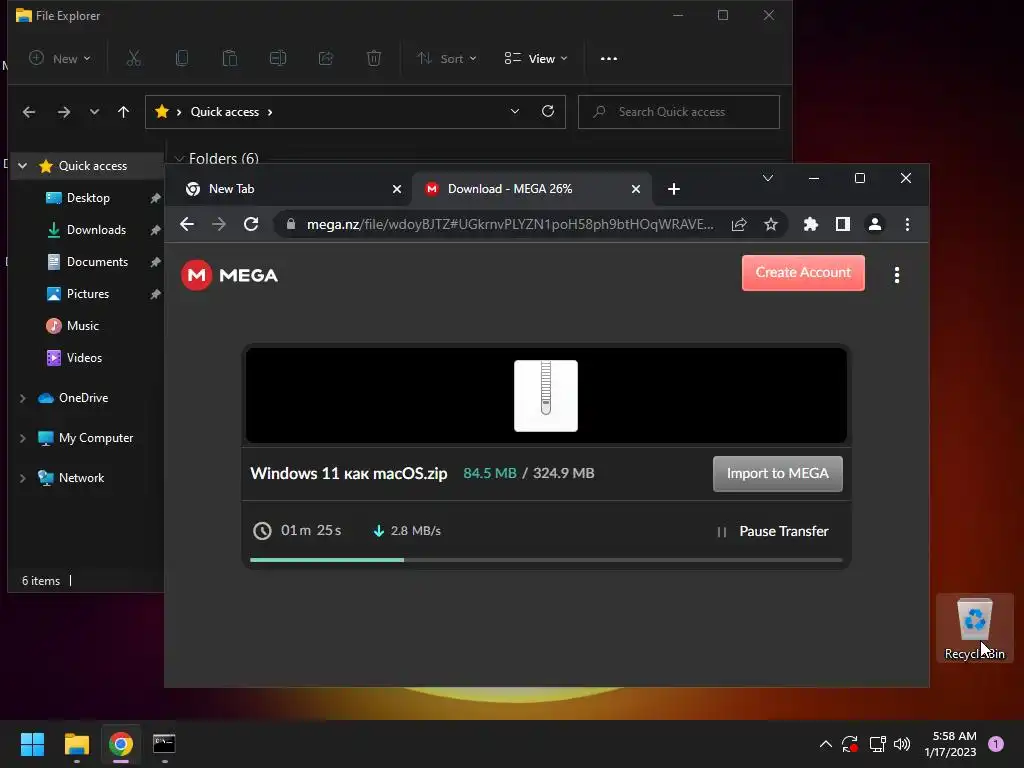Open recent locations dropdown arrow
Image resolution: width=1024 pixels, height=768 pixels.
(94, 112)
